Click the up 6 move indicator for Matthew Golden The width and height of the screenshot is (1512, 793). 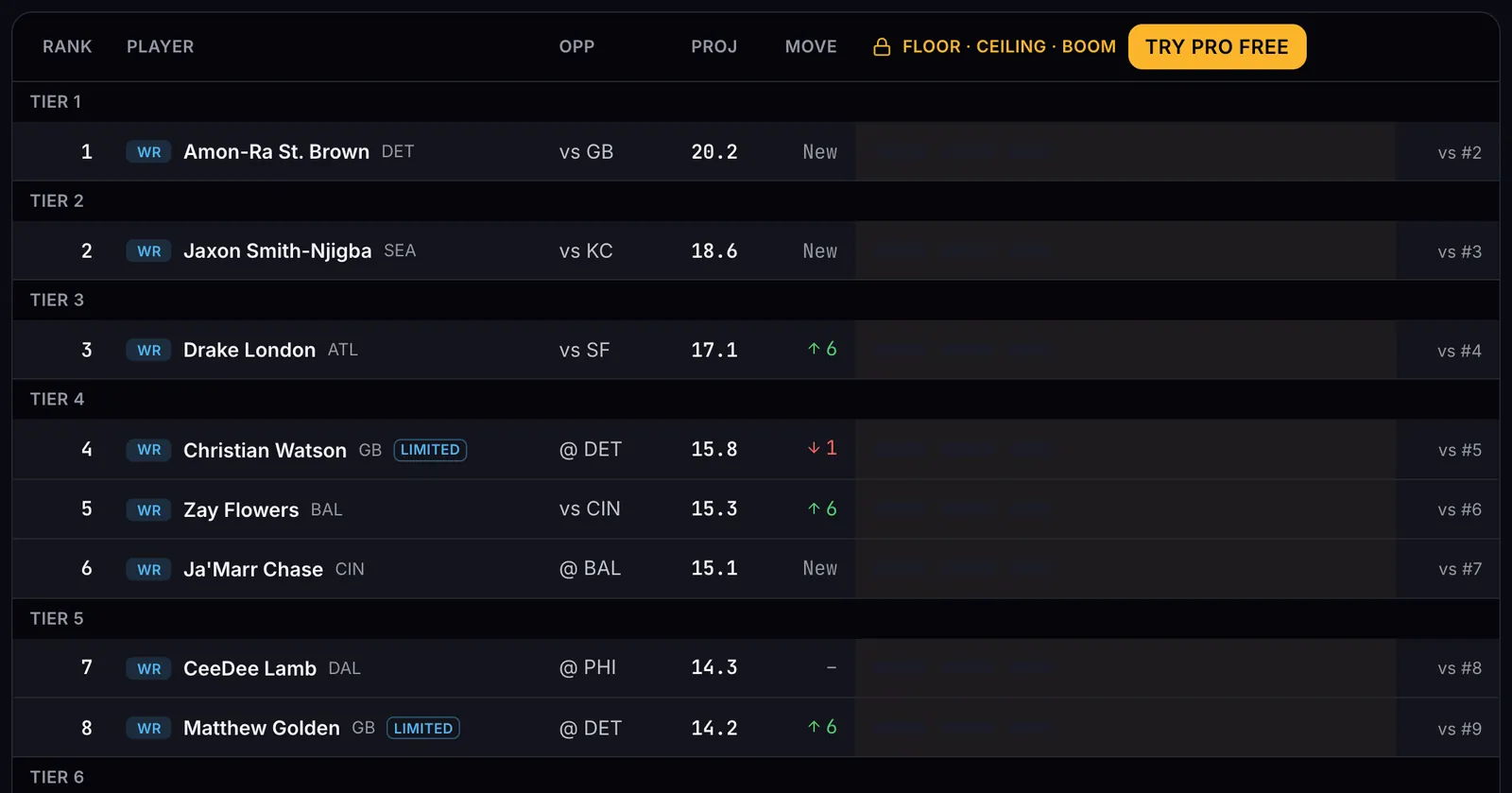(822, 727)
